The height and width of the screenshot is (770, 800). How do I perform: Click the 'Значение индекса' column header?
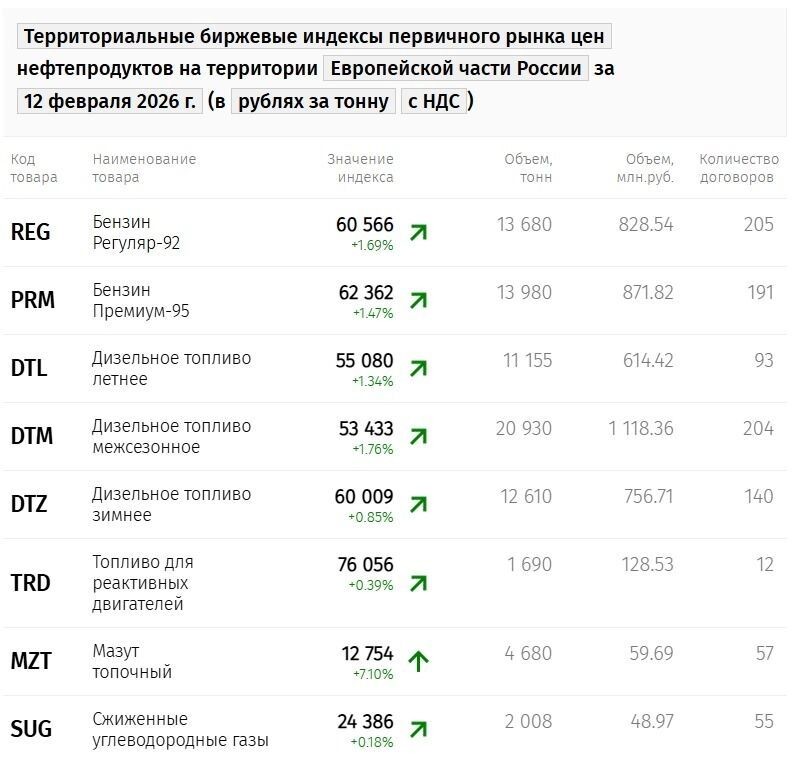pyautogui.click(x=360, y=168)
